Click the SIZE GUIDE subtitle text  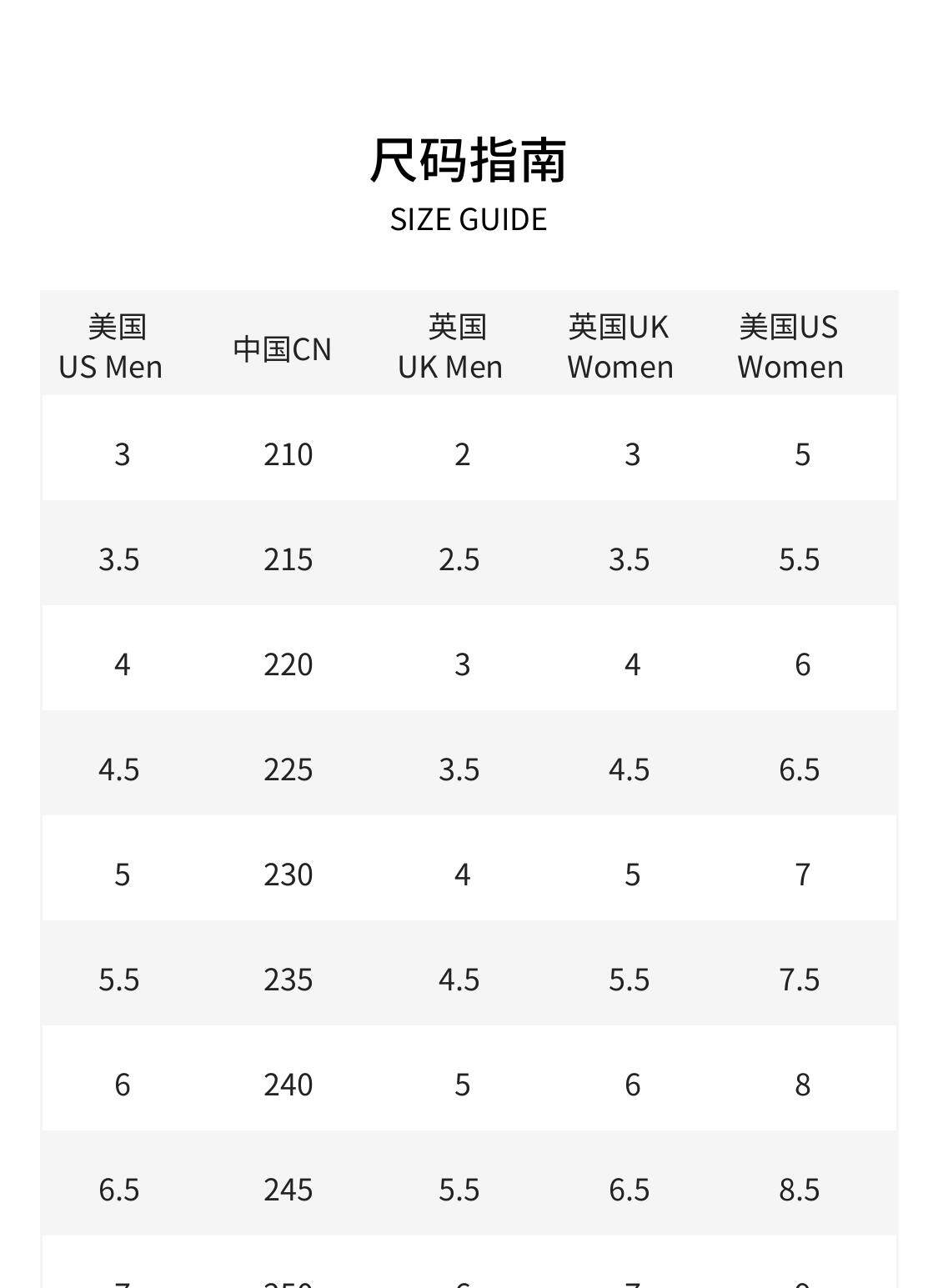(x=469, y=219)
